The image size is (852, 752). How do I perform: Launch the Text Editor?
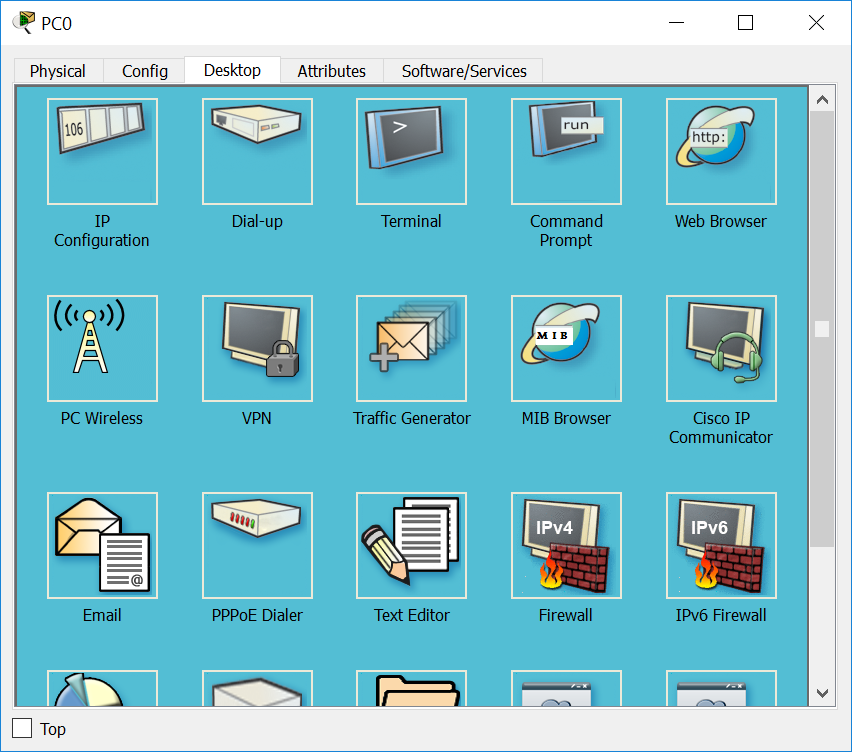(411, 546)
